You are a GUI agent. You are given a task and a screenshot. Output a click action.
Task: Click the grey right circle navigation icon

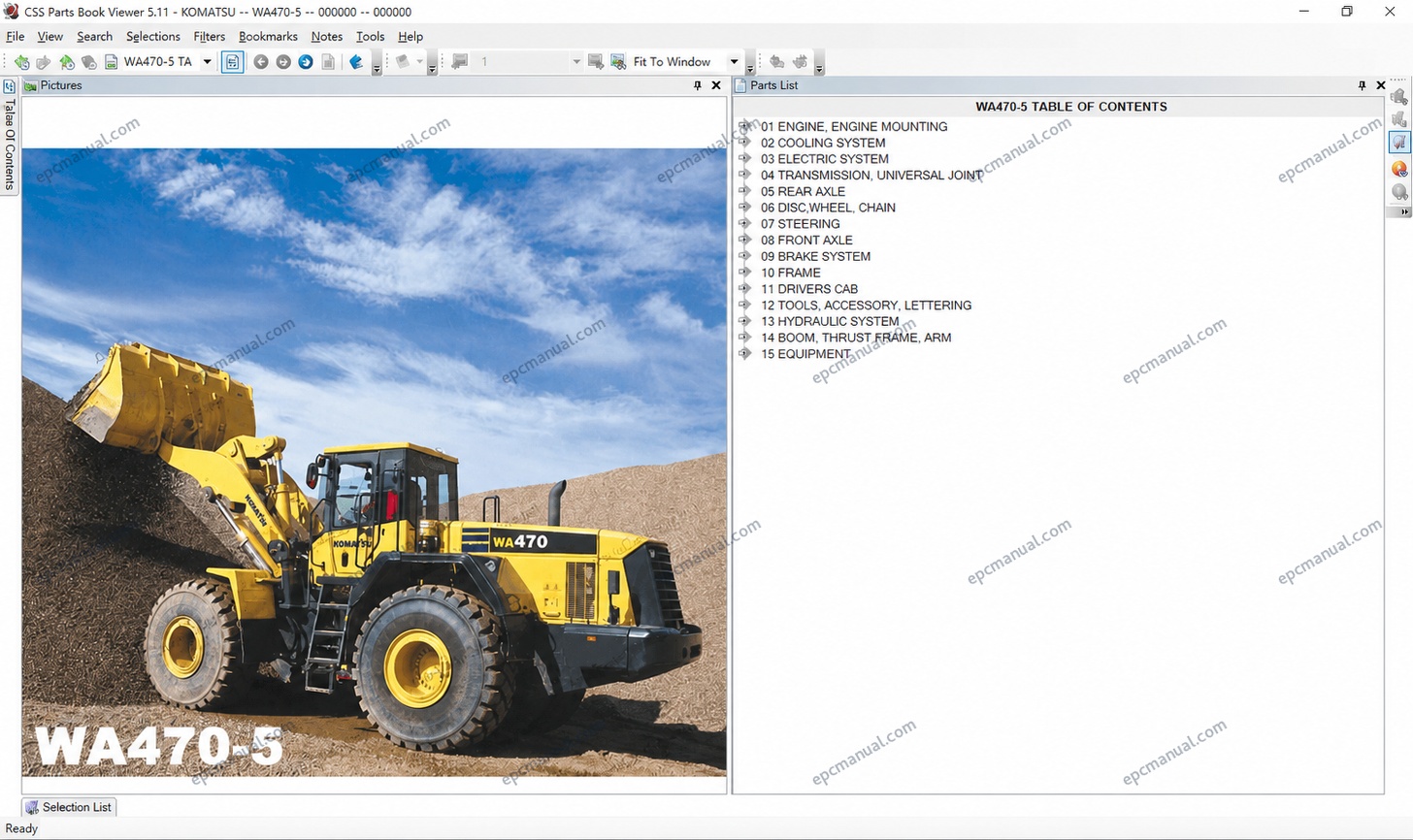[x=283, y=62]
